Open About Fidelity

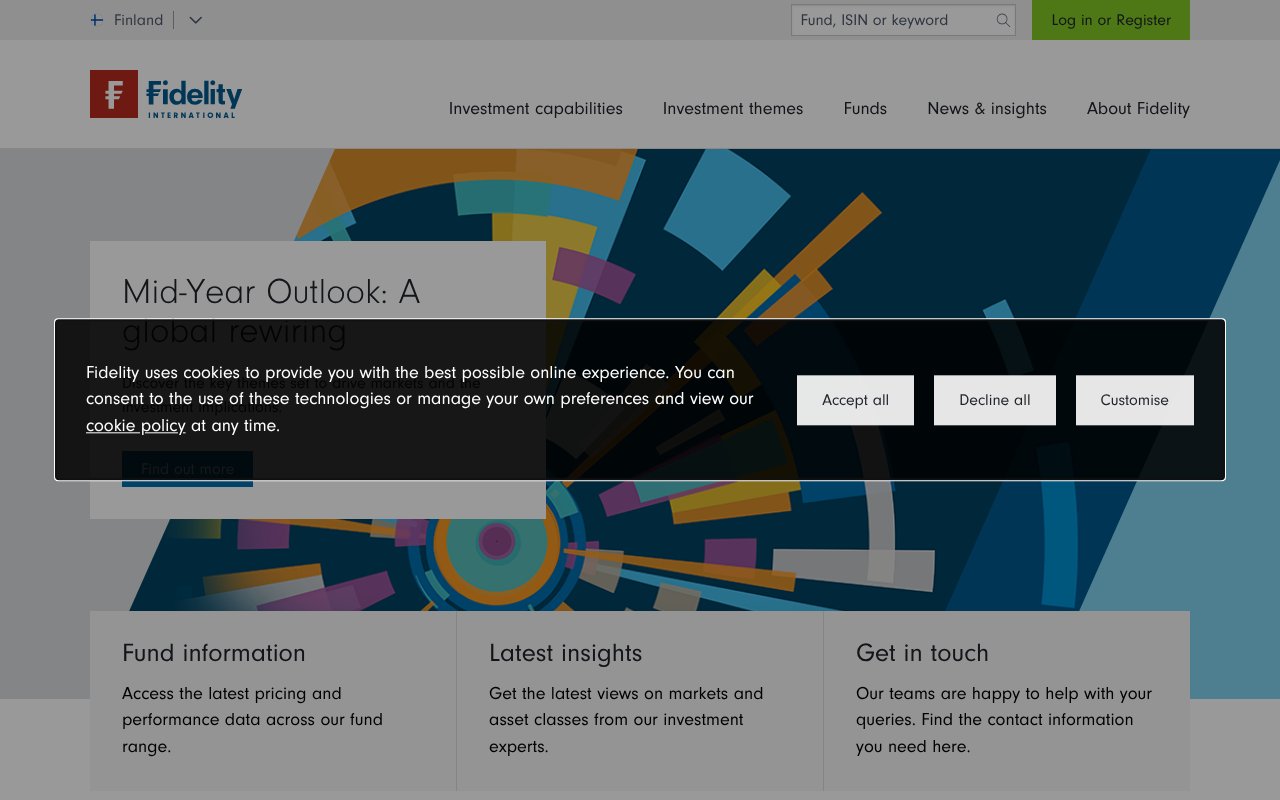1137,108
